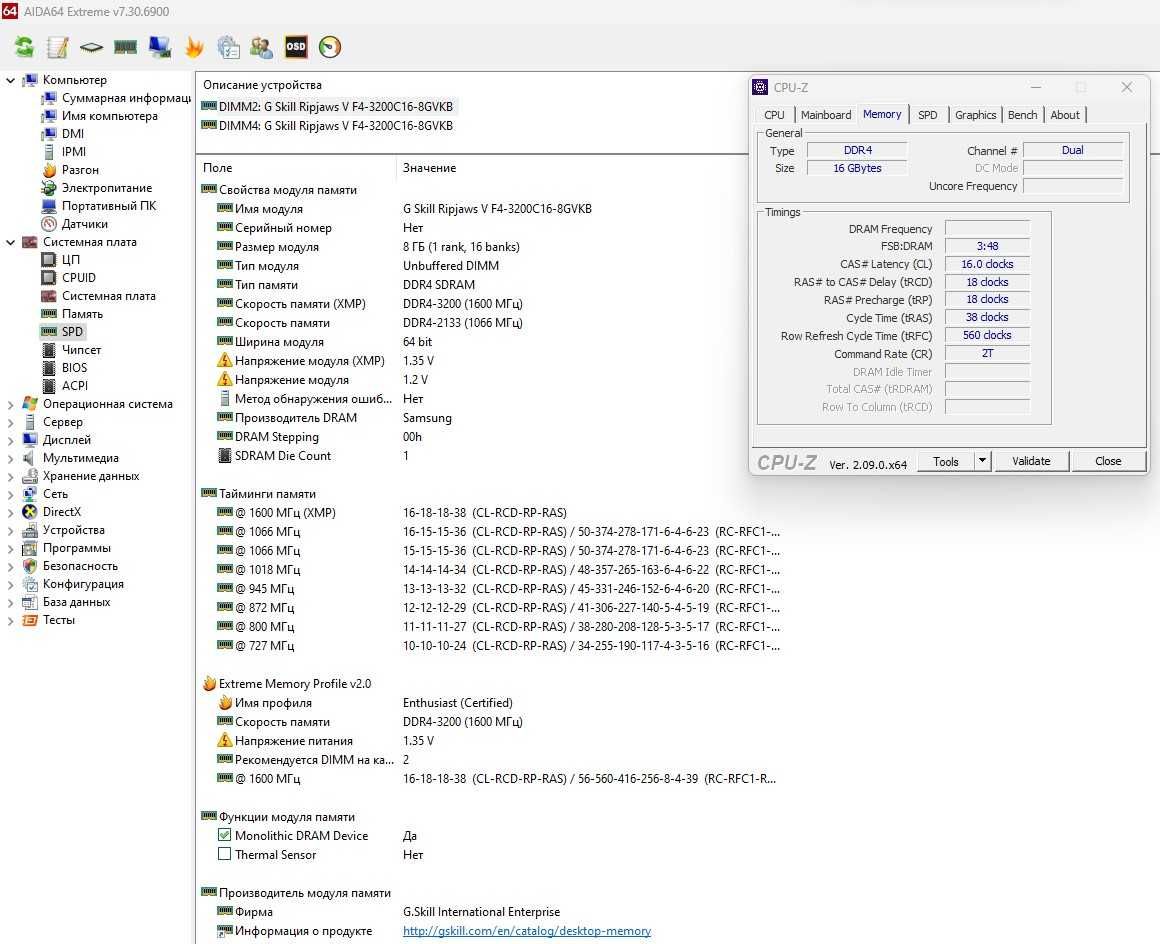Viewport: 1160px width, 944px height.
Task: Open the Mainboard tab in CPU-Z
Action: [x=826, y=115]
